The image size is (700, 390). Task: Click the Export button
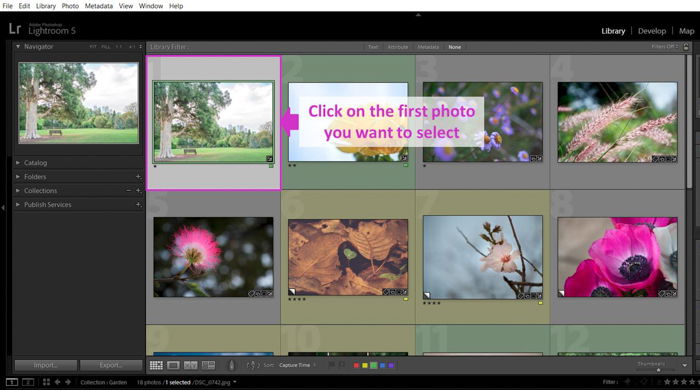(111, 365)
